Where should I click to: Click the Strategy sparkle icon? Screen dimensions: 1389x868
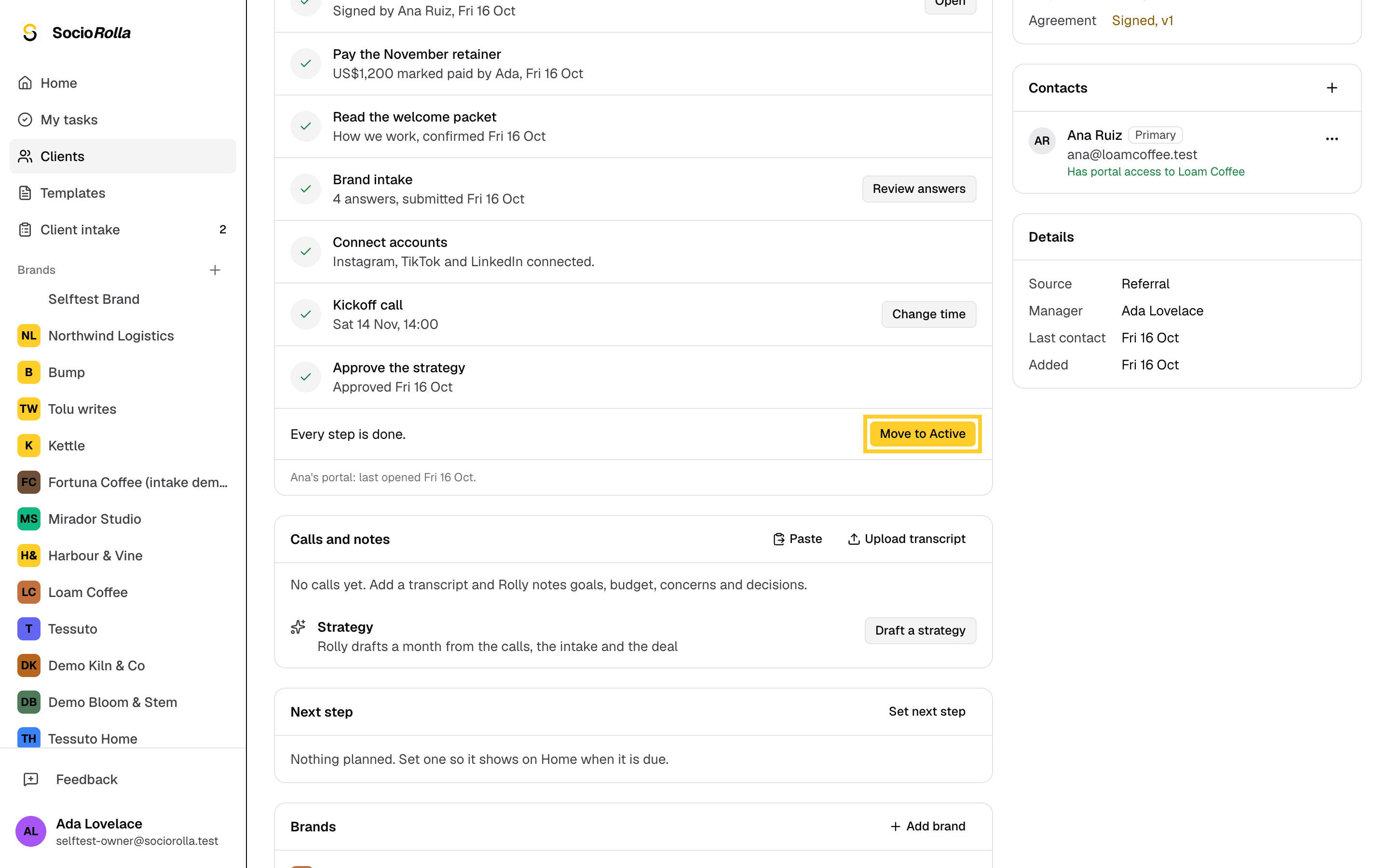(298, 627)
